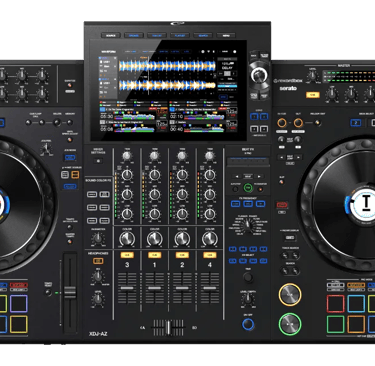The width and height of the screenshot is (375, 366).
Task: Set loop out with right deck OUT button
Action: pos(298,123)
